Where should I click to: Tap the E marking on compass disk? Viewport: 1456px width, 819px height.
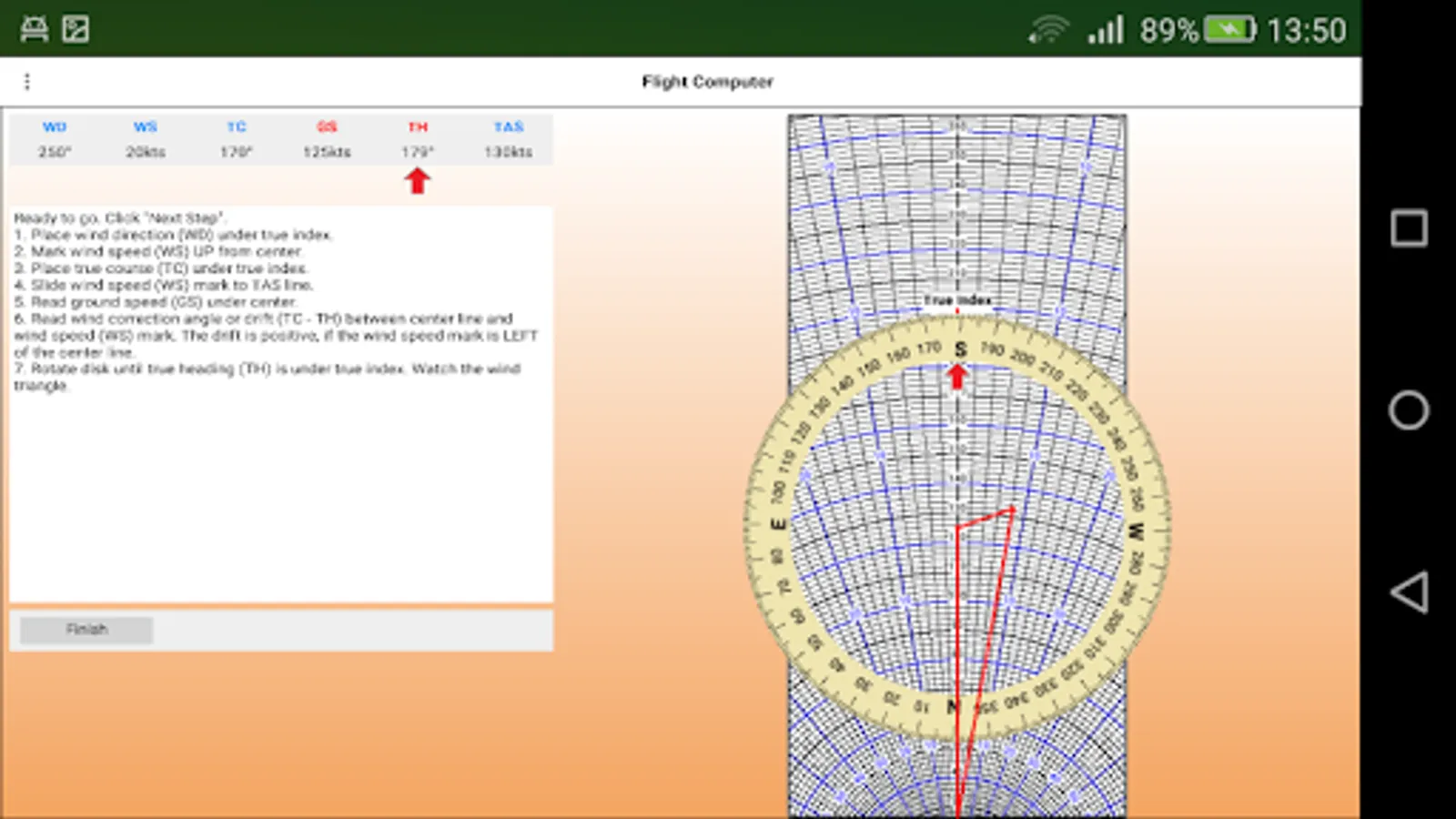(778, 525)
